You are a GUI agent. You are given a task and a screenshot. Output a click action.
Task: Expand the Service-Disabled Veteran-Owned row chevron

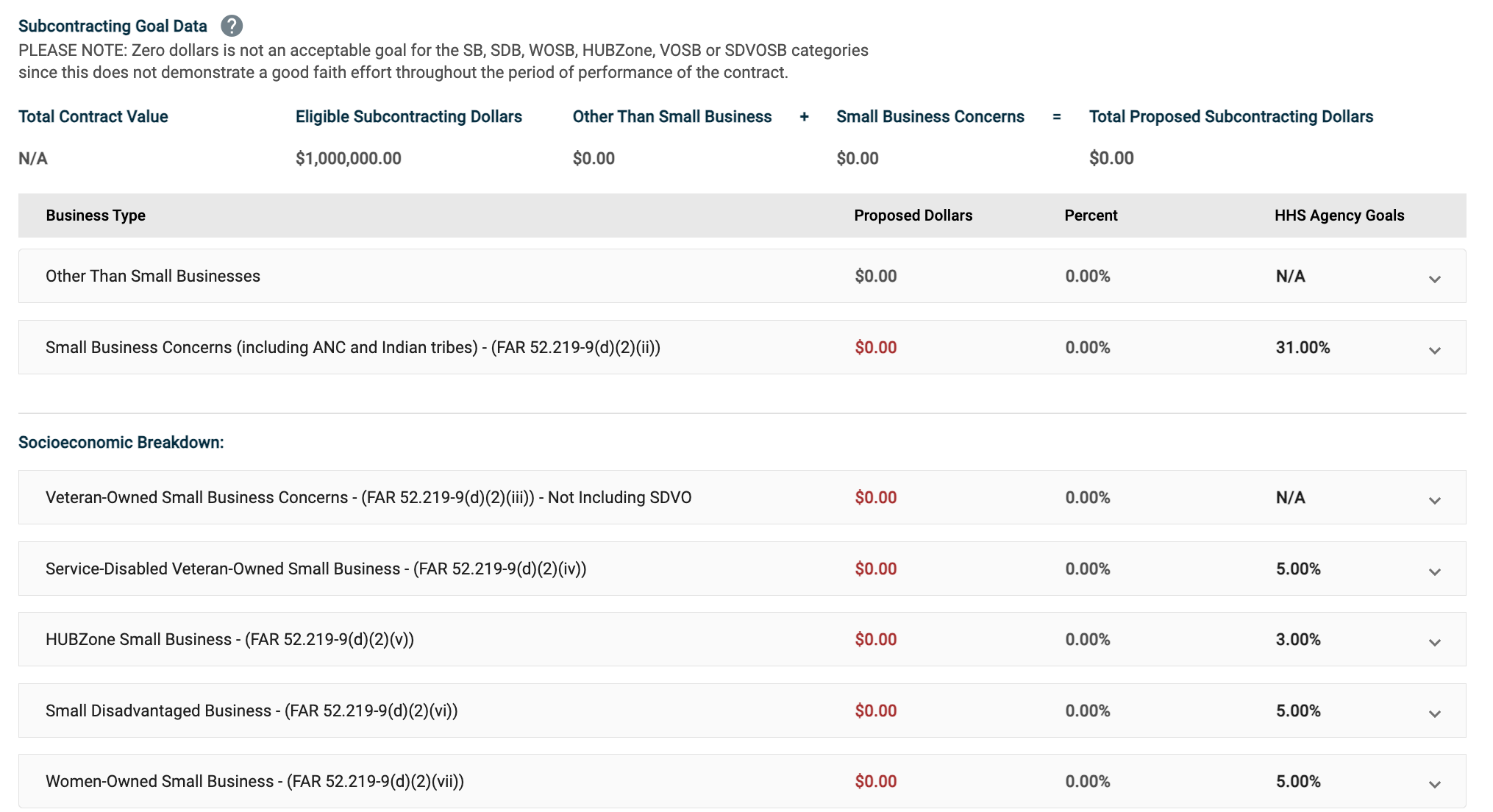point(1434,571)
